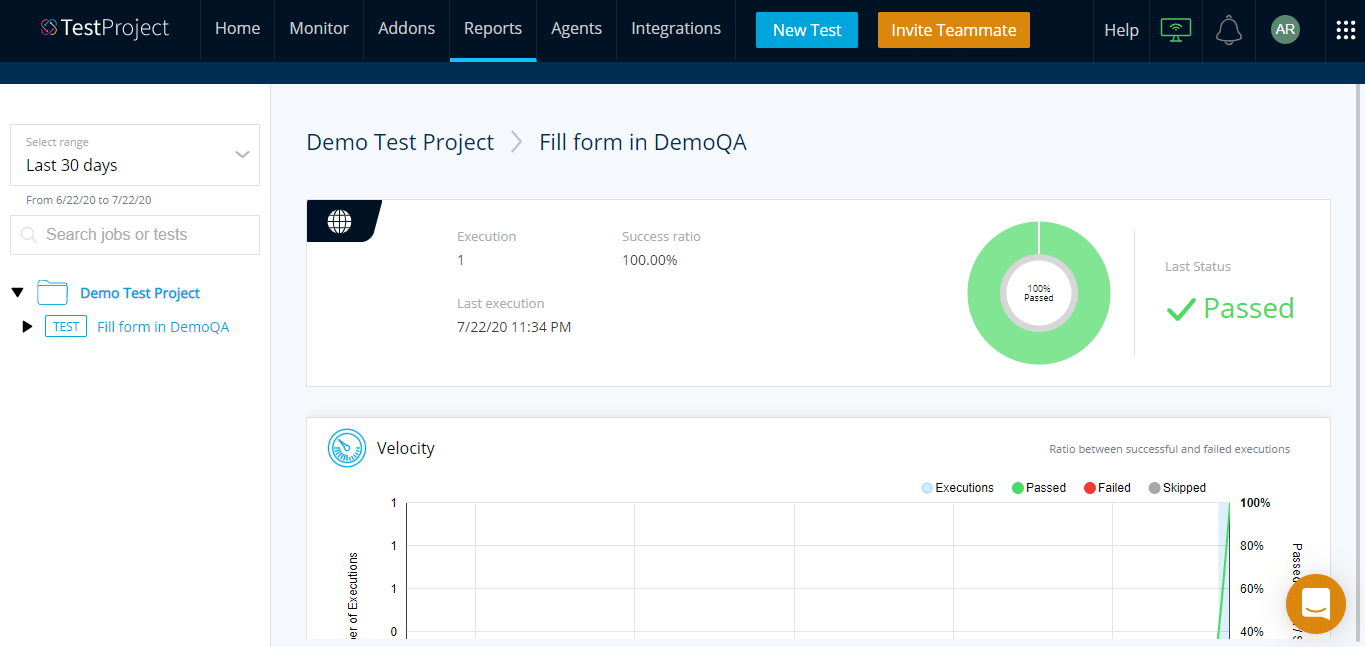The image size is (1365, 647).
Task: Select Fill form in DemoQA in the sidebar
Action: [x=163, y=327]
